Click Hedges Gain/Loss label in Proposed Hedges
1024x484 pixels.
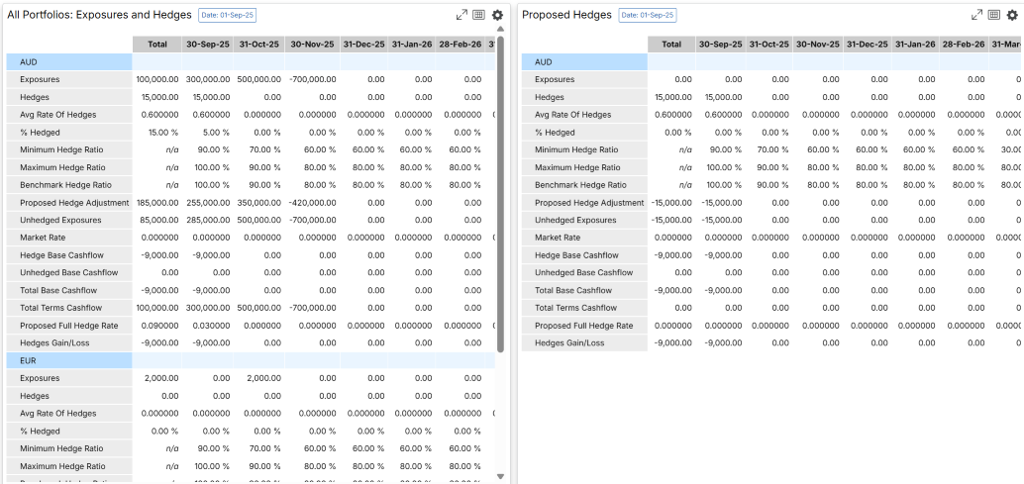tap(569, 343)
